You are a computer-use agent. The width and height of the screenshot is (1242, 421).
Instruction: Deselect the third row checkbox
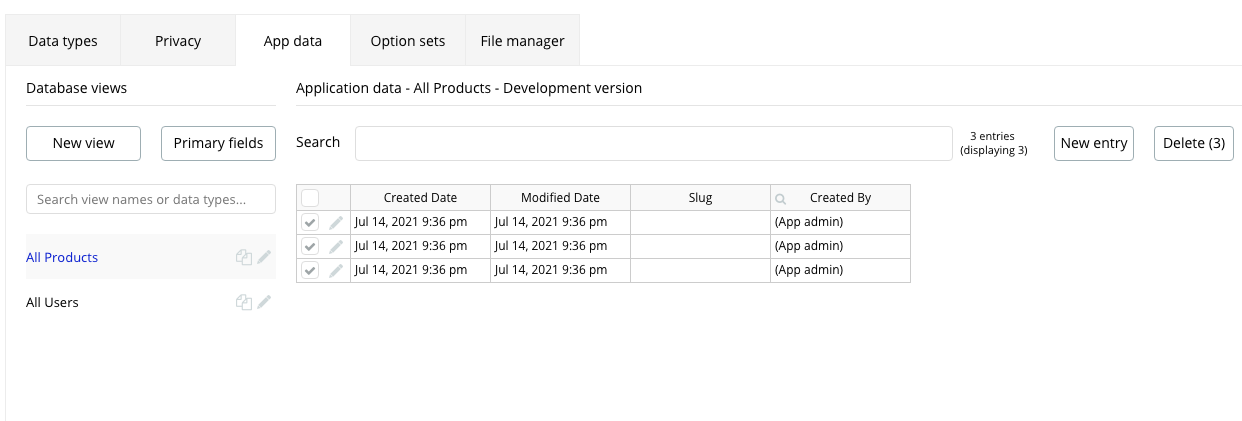310,270
